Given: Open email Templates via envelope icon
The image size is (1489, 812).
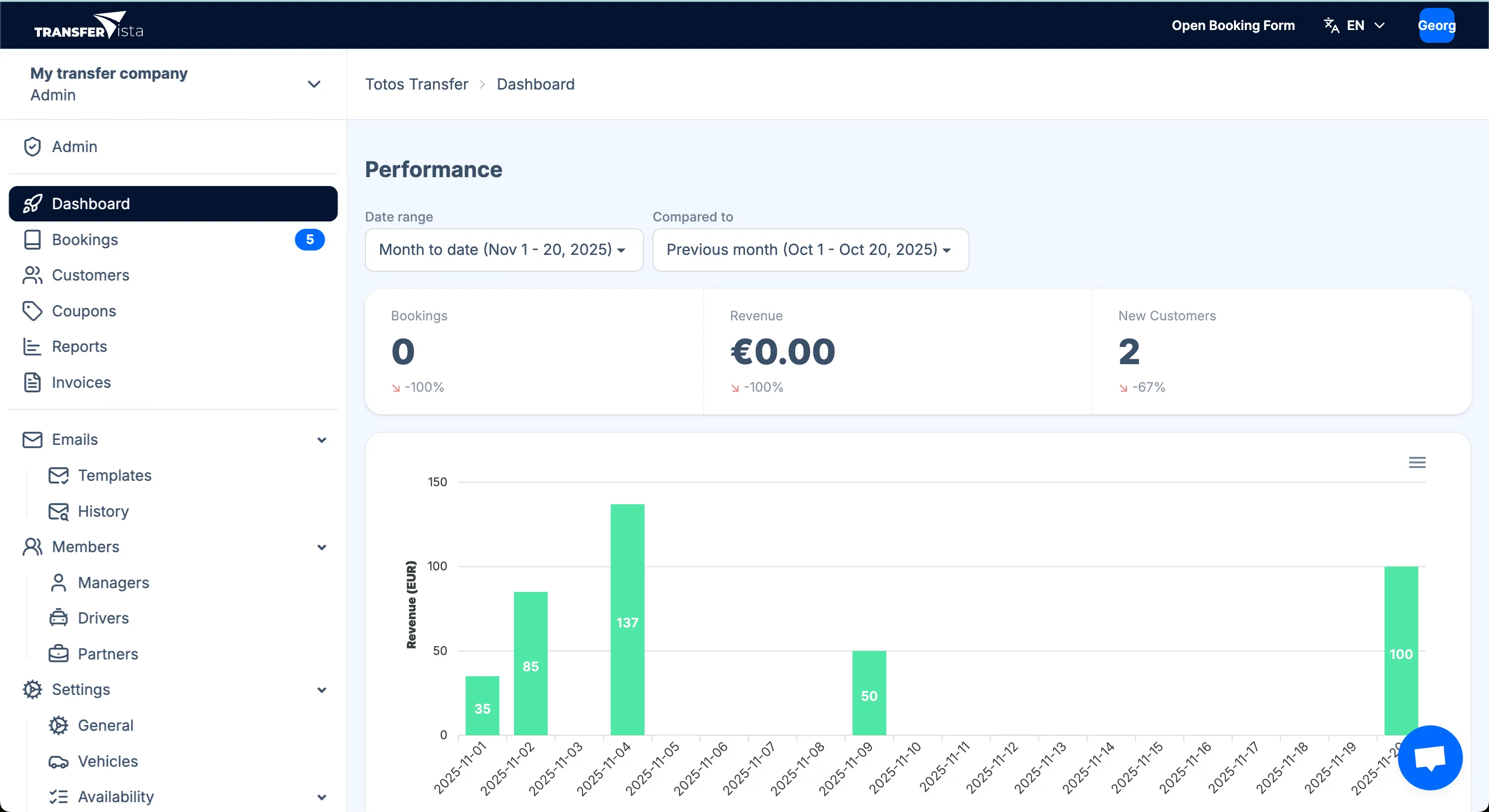Looking at the screenshot, I should 59,475.
